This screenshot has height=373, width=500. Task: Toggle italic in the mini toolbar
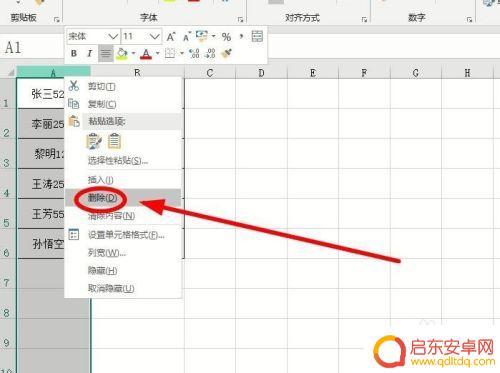point(89,53)
